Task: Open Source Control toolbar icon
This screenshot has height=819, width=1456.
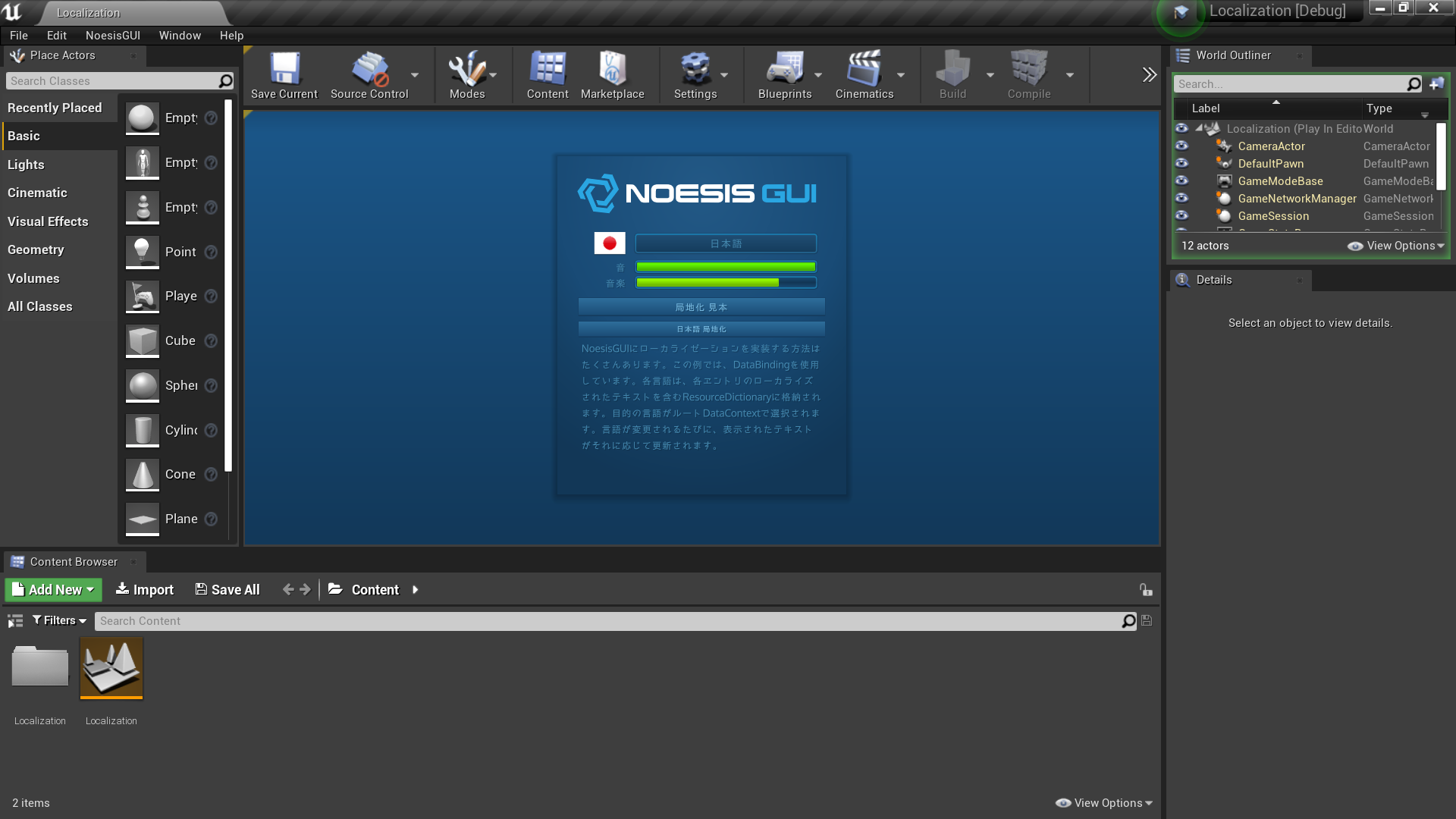Action: click(x=369, y=70)
